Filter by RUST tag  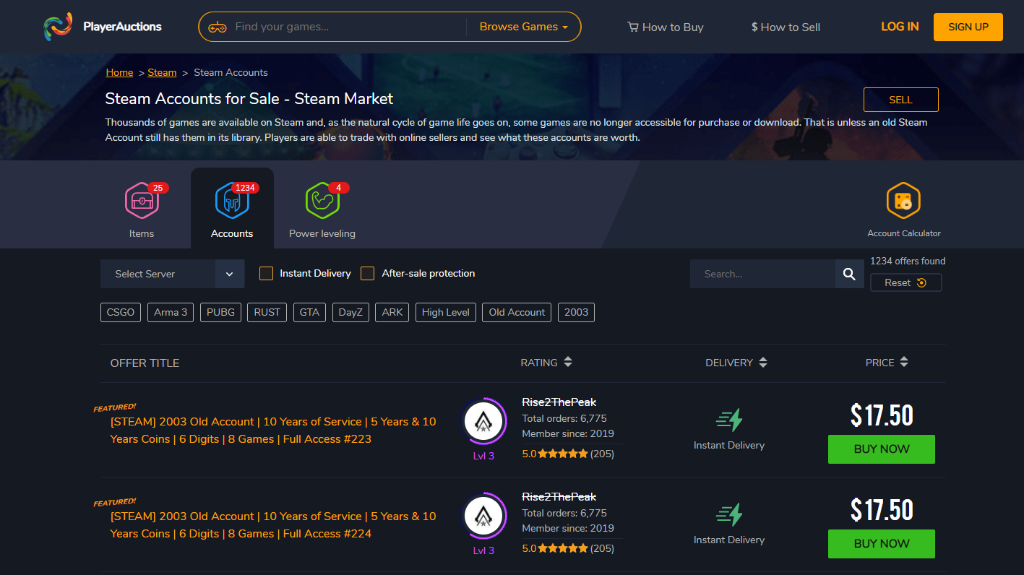click(x=266, y=312)
